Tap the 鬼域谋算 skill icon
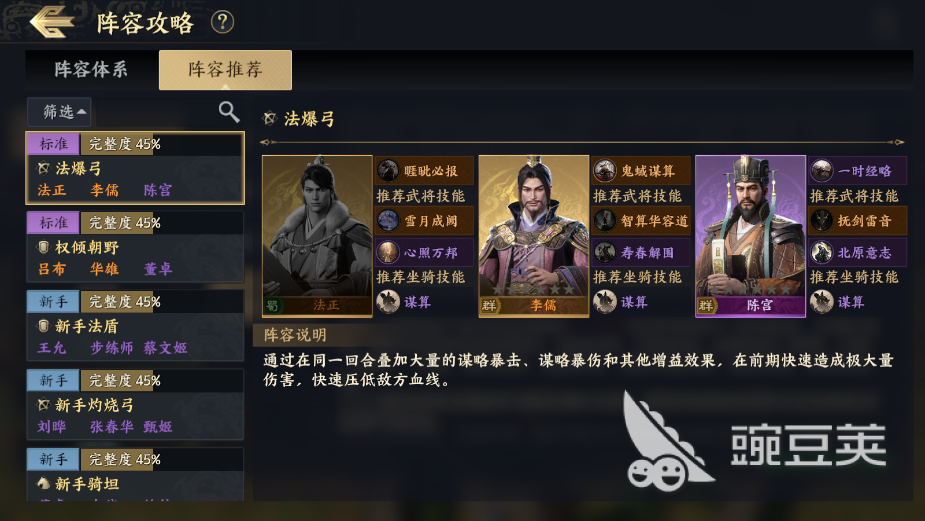This screenshot has width=925, height=521. pyautogui.click(x=604, y=171)
